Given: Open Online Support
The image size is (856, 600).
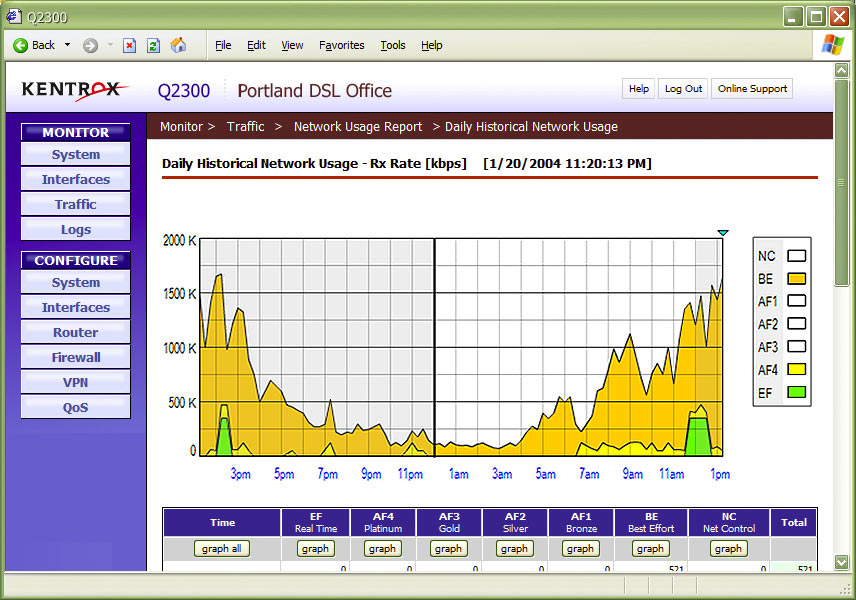Looking at the screenshot, I should [x=752, y=88].
